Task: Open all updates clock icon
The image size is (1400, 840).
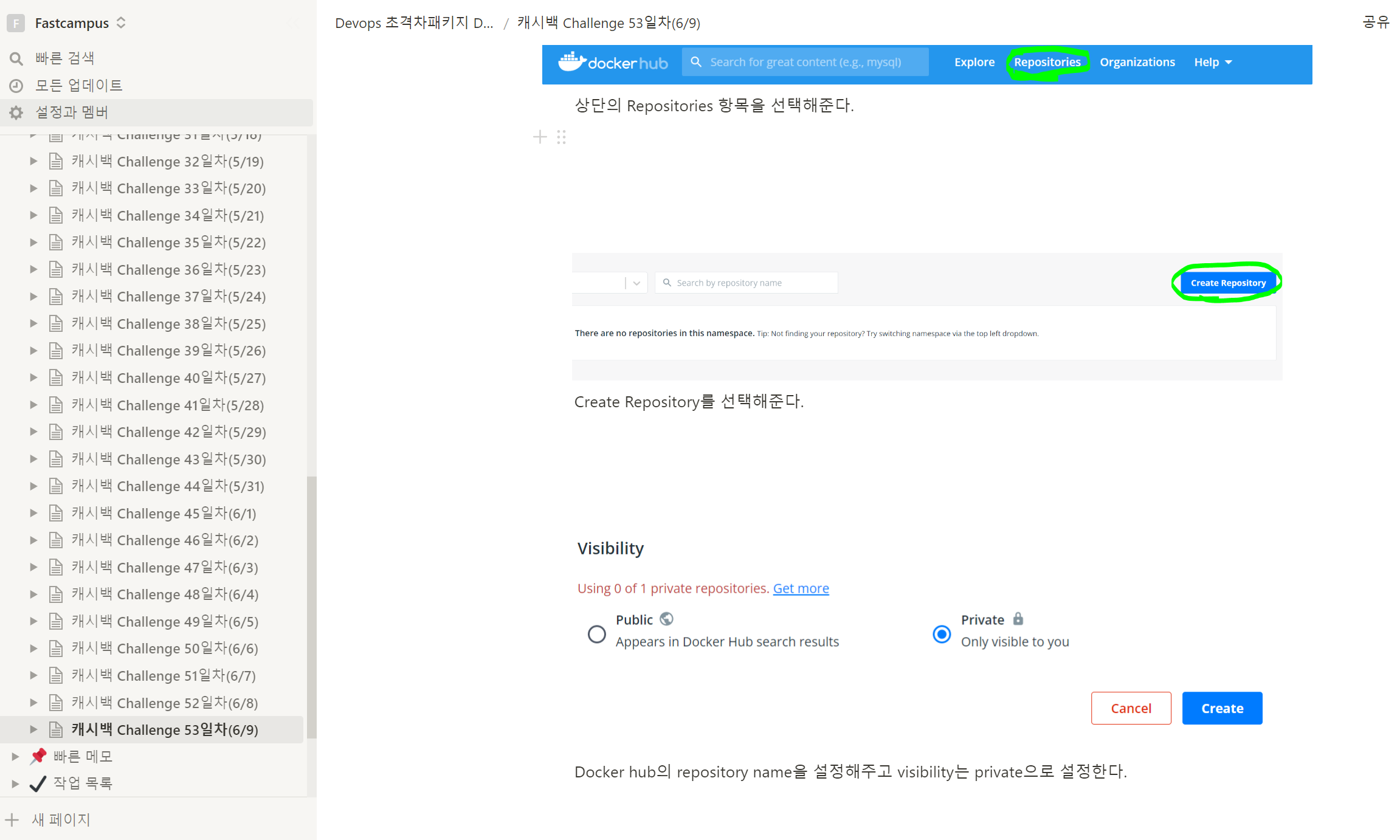Action: 16,86
